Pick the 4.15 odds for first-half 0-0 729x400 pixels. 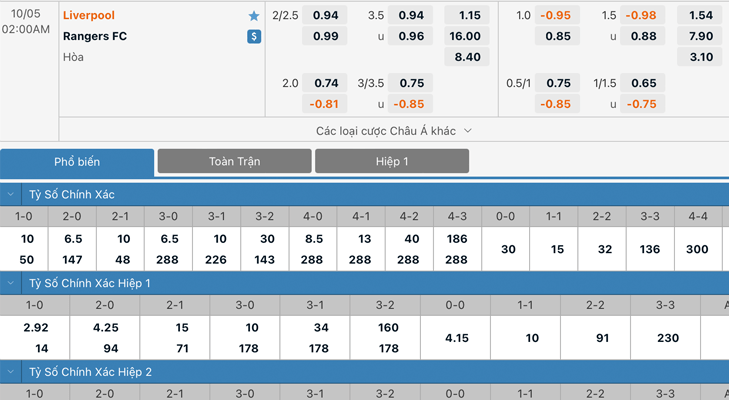[x=457, y=338]
